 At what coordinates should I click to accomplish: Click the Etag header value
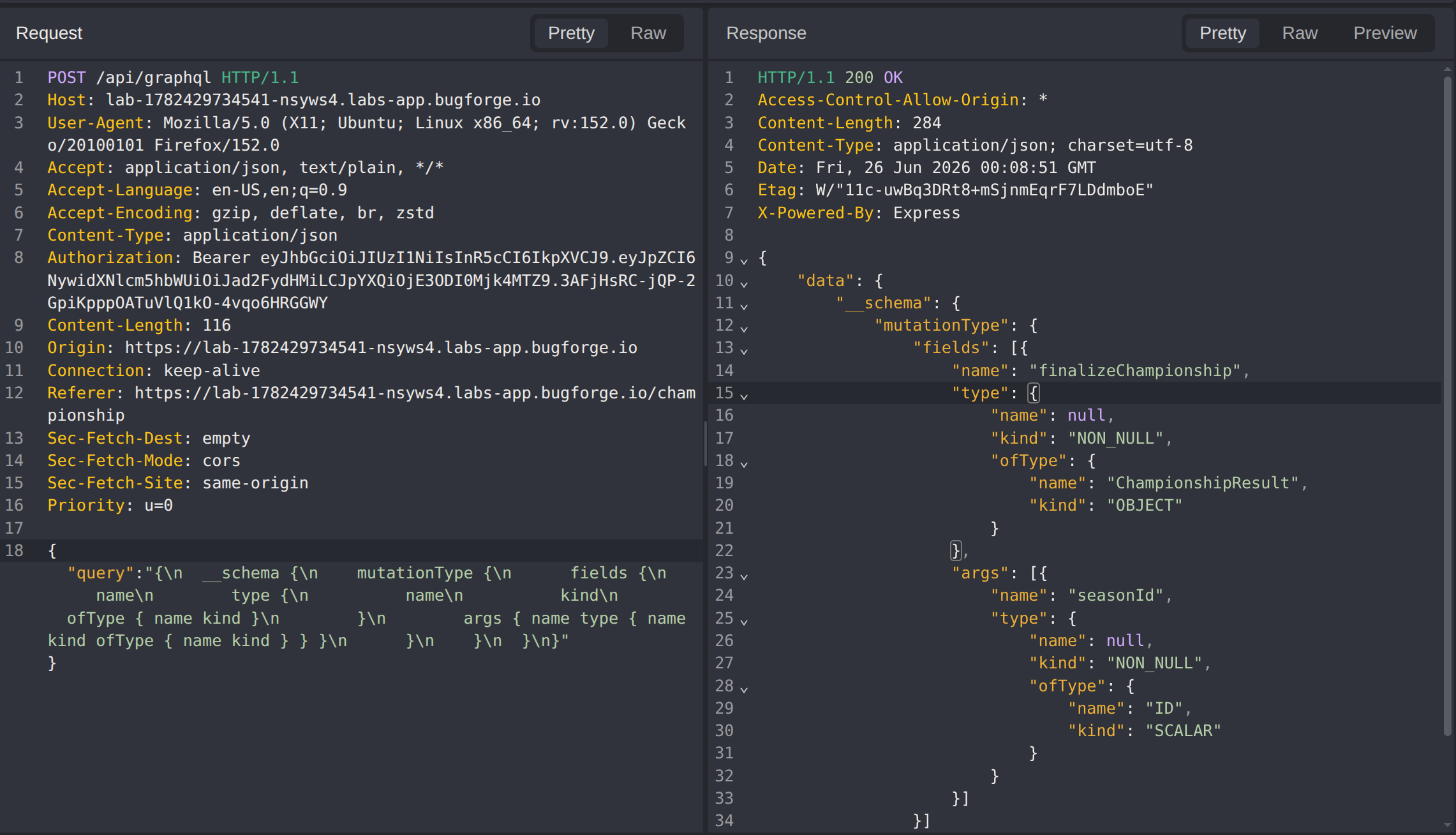point(984,190)
